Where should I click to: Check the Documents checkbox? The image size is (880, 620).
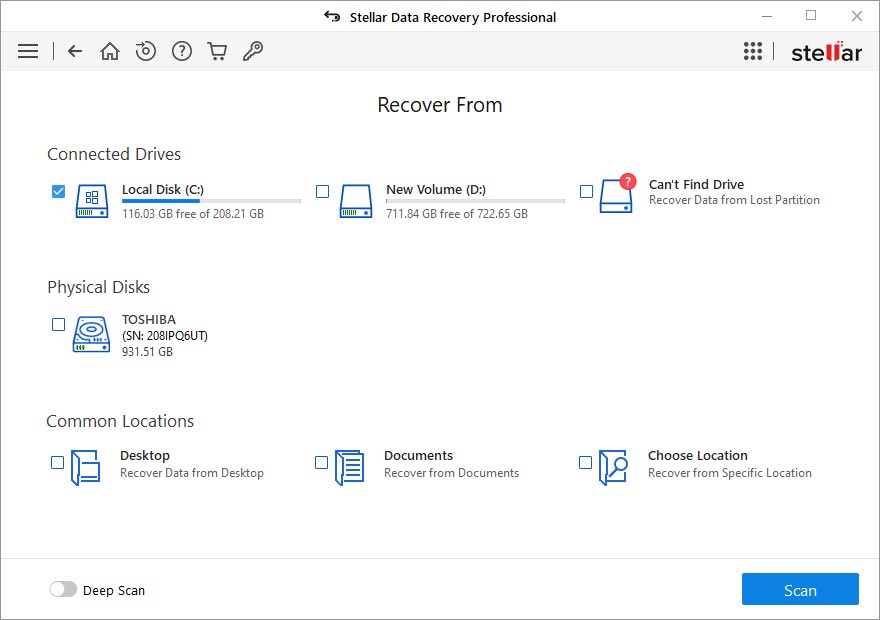point(322,462)
